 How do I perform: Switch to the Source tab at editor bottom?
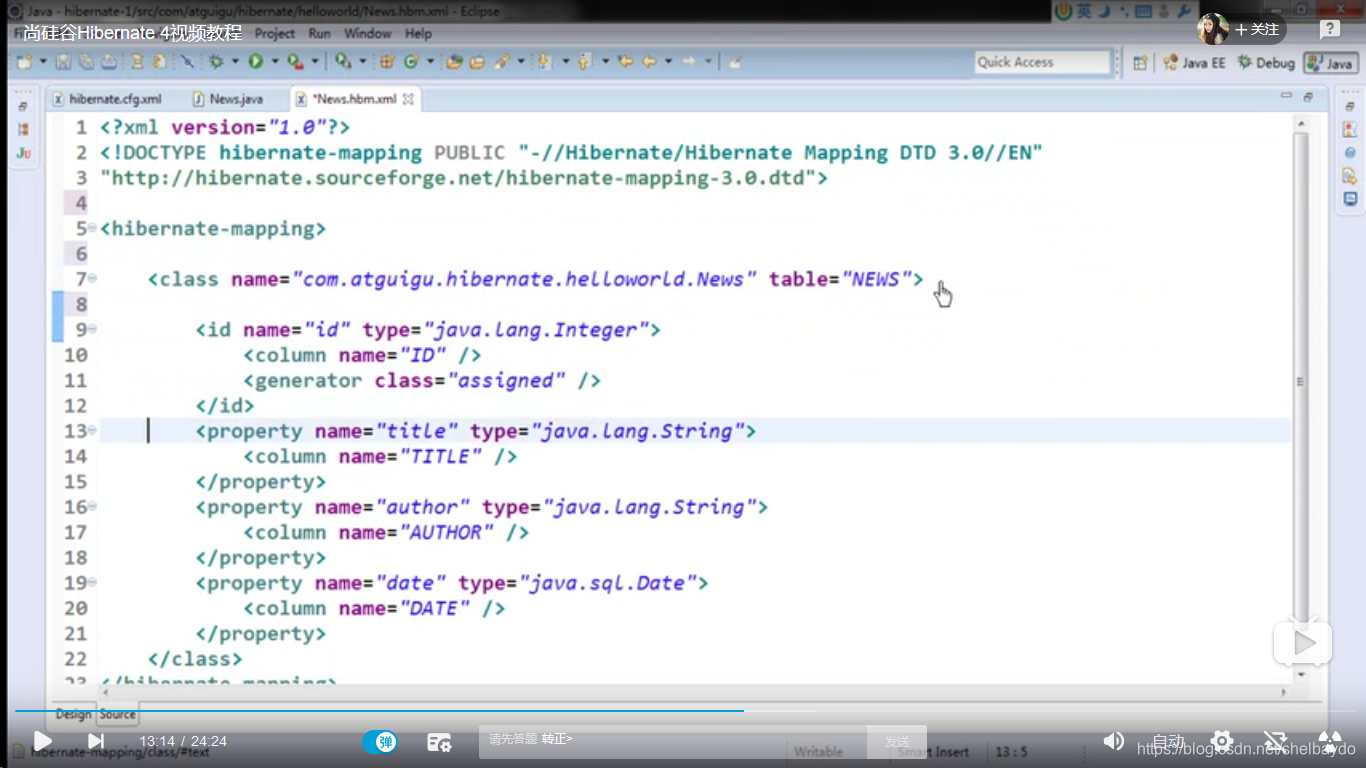117,714
